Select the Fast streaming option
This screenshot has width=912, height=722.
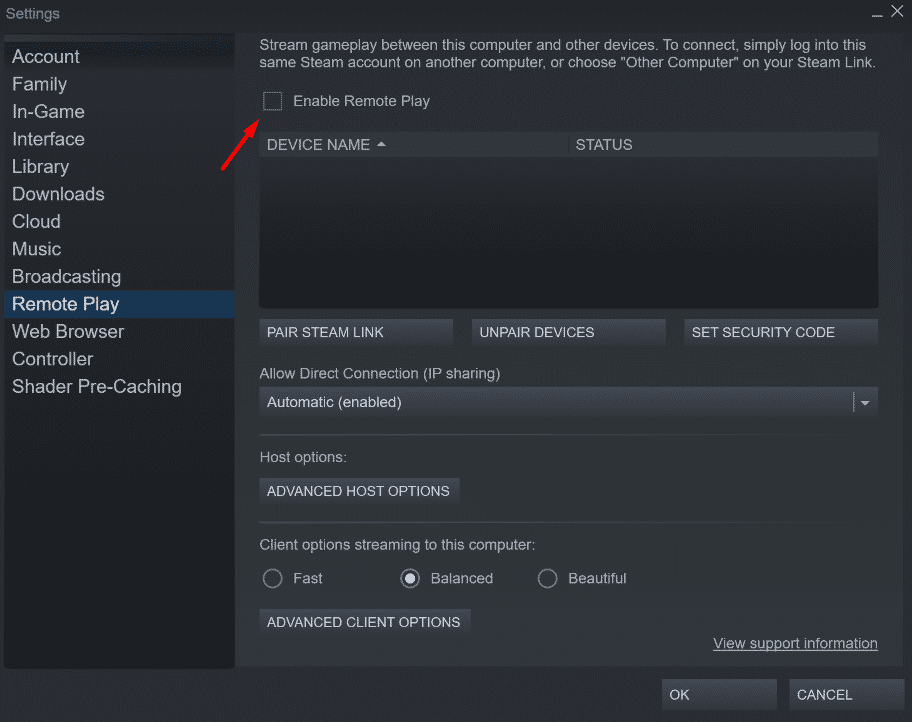272,578
